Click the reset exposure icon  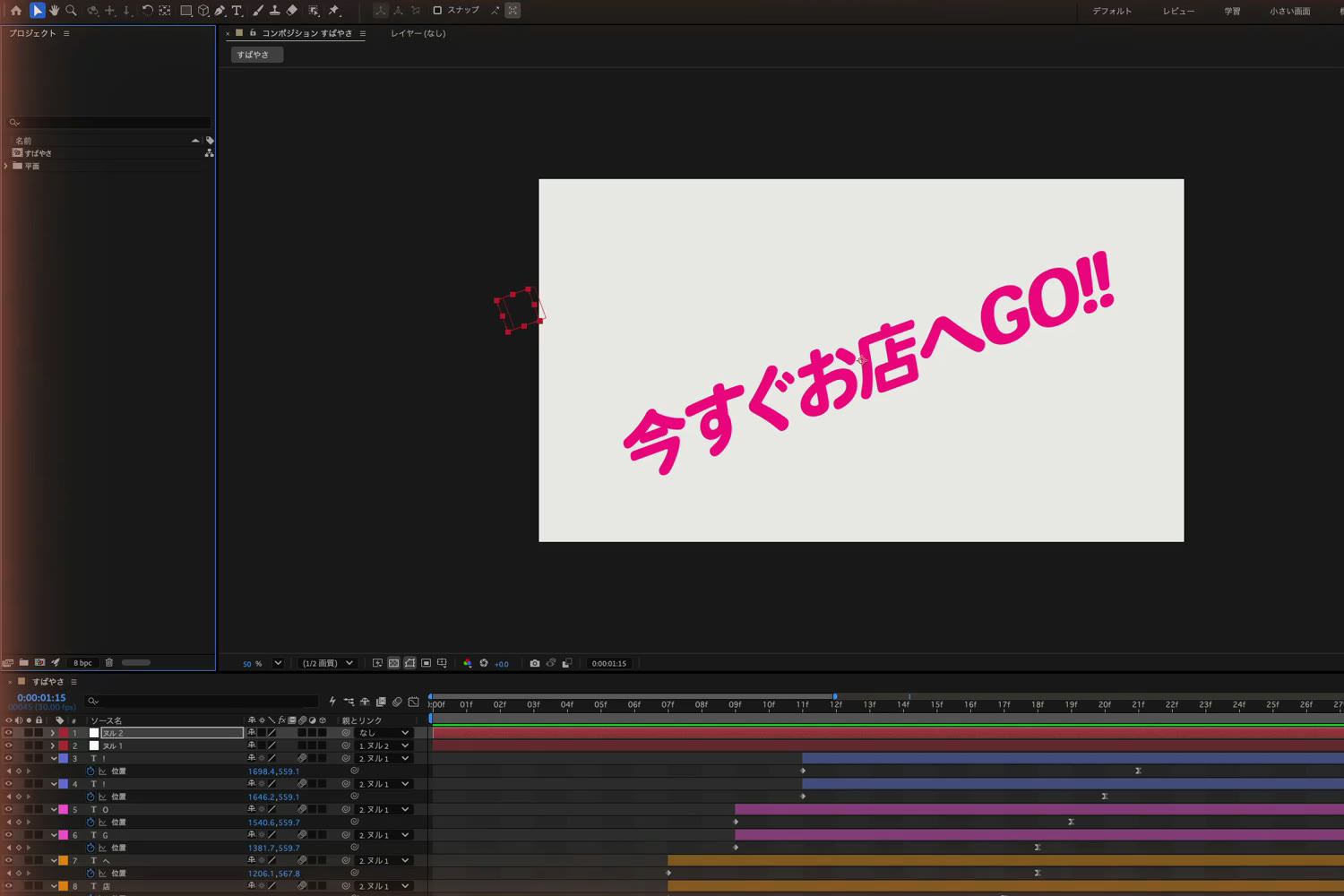[484, 663]
